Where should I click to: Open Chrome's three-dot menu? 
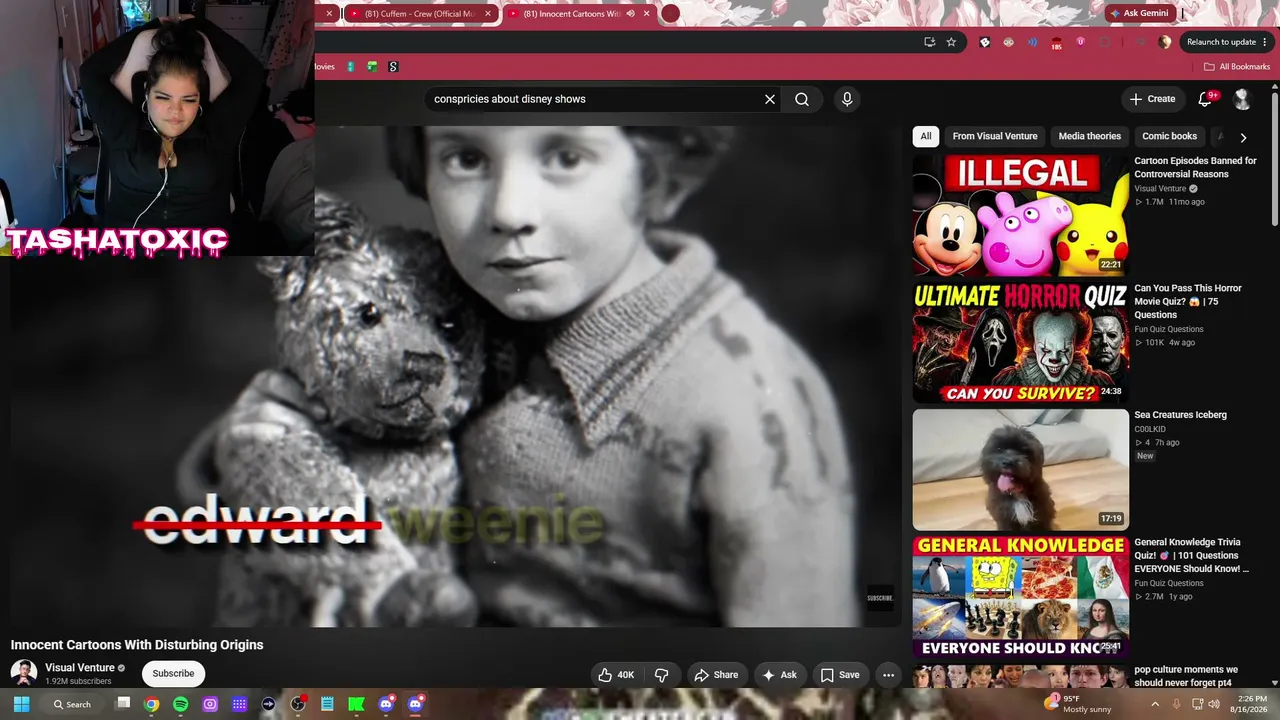(x=1265, y=42)
